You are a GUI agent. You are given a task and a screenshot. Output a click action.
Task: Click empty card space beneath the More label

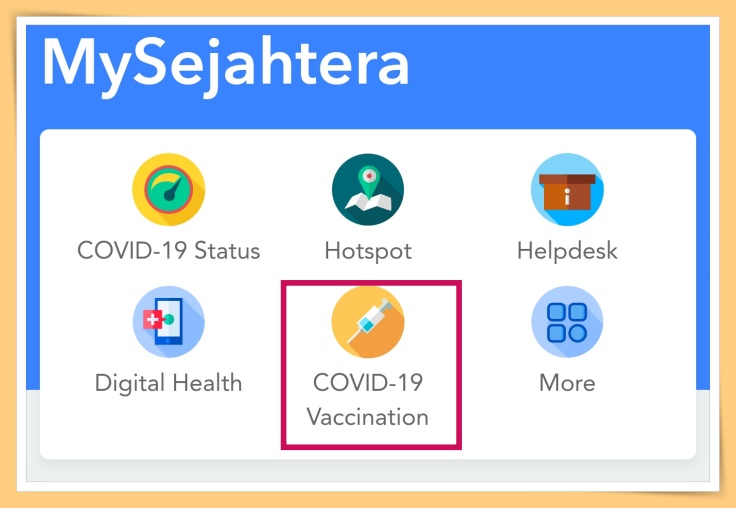tap(567, 426)
